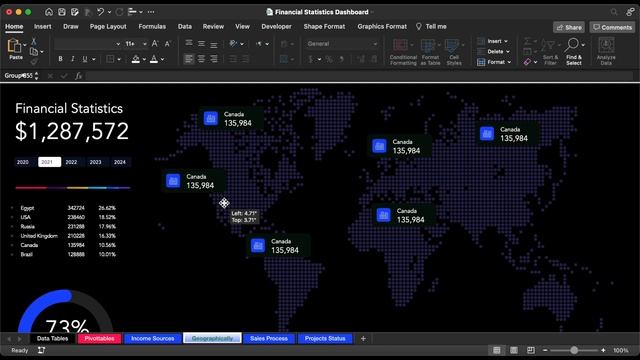
Task: Click the Font Color letter A icon
Action: point(153,59)
